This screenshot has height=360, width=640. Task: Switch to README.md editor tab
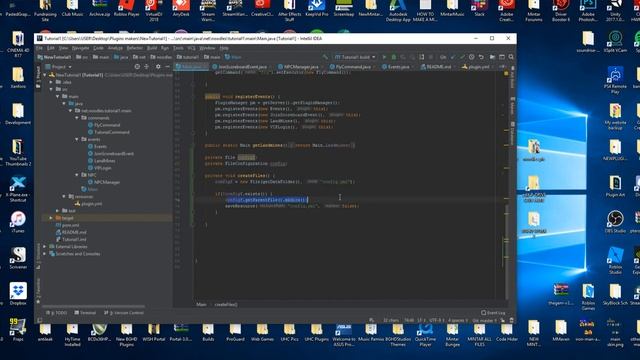436,67
